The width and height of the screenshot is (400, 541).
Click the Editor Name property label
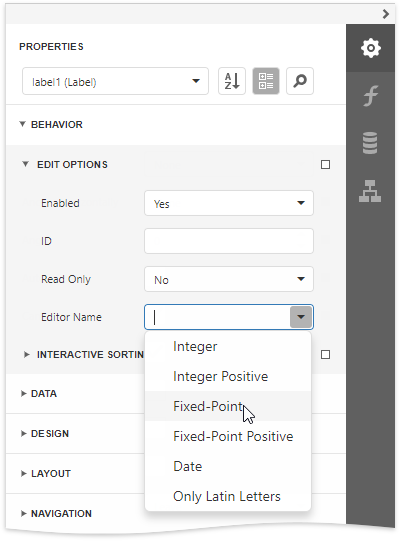click(71, 317)
